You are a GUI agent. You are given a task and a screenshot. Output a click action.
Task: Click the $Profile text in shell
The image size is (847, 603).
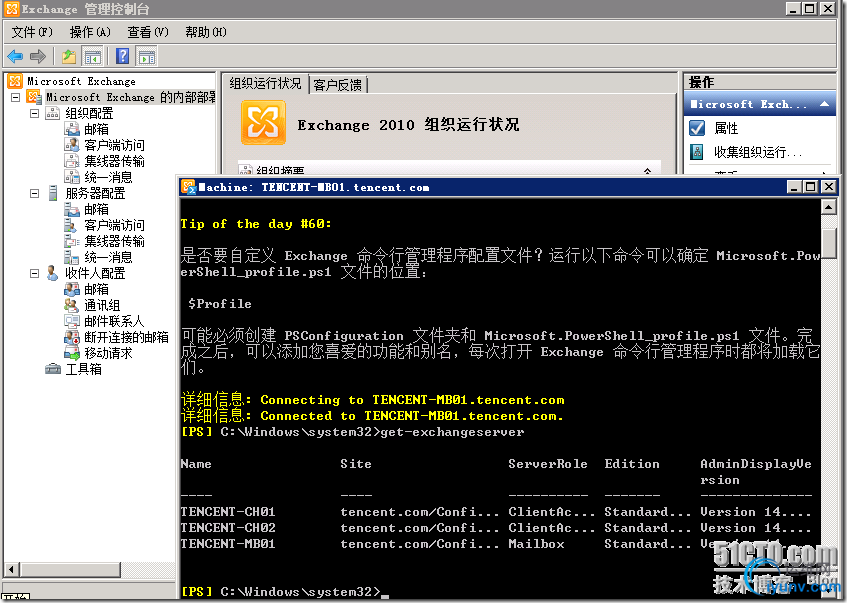(x=220, y=304)
